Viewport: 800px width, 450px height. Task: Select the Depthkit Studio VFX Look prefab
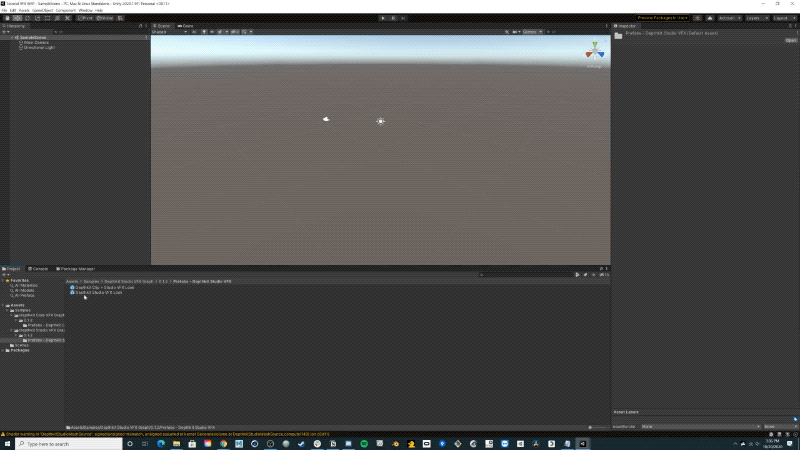pos(98,292)
